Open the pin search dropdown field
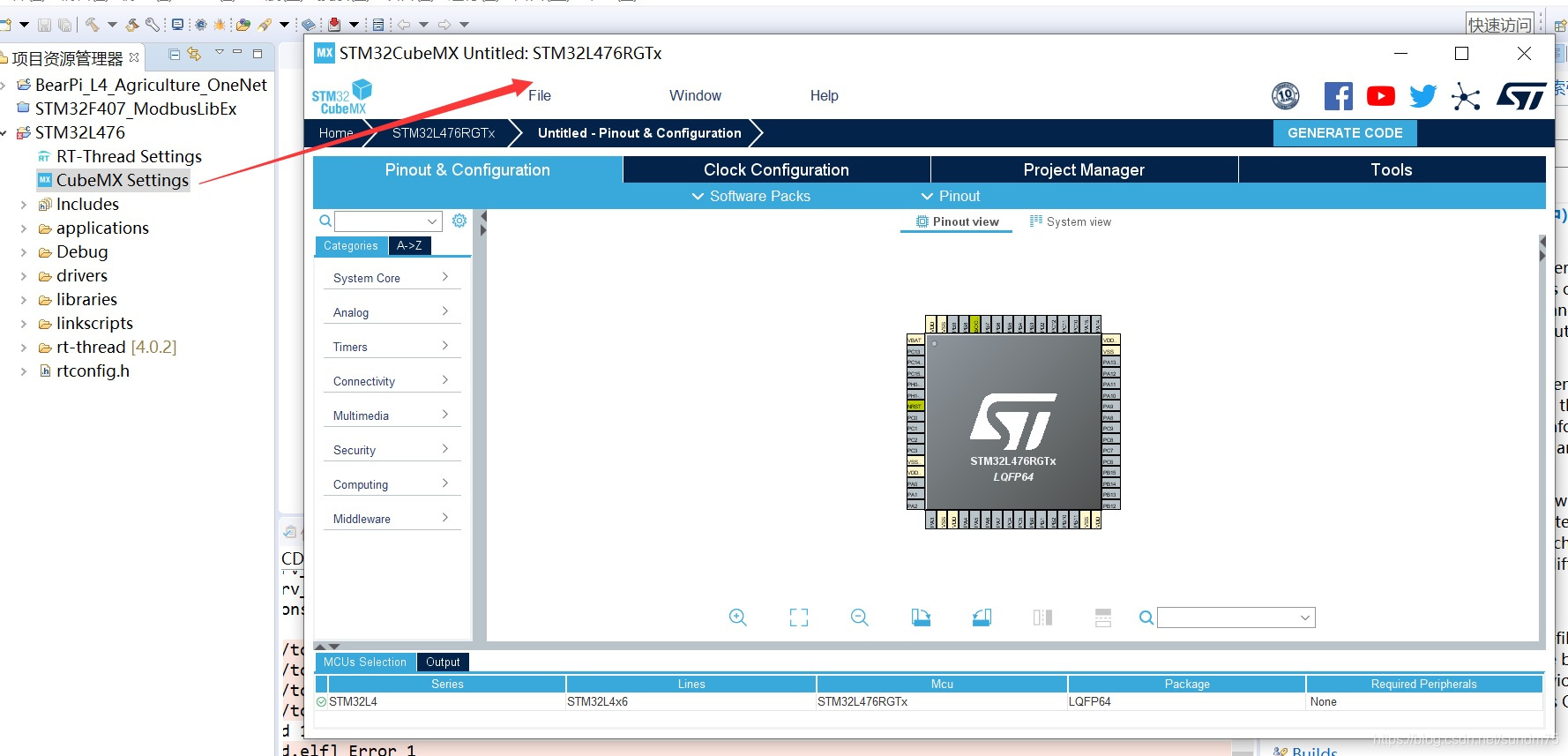This screenshot has width=1568, height=756. click(1236, 618)
